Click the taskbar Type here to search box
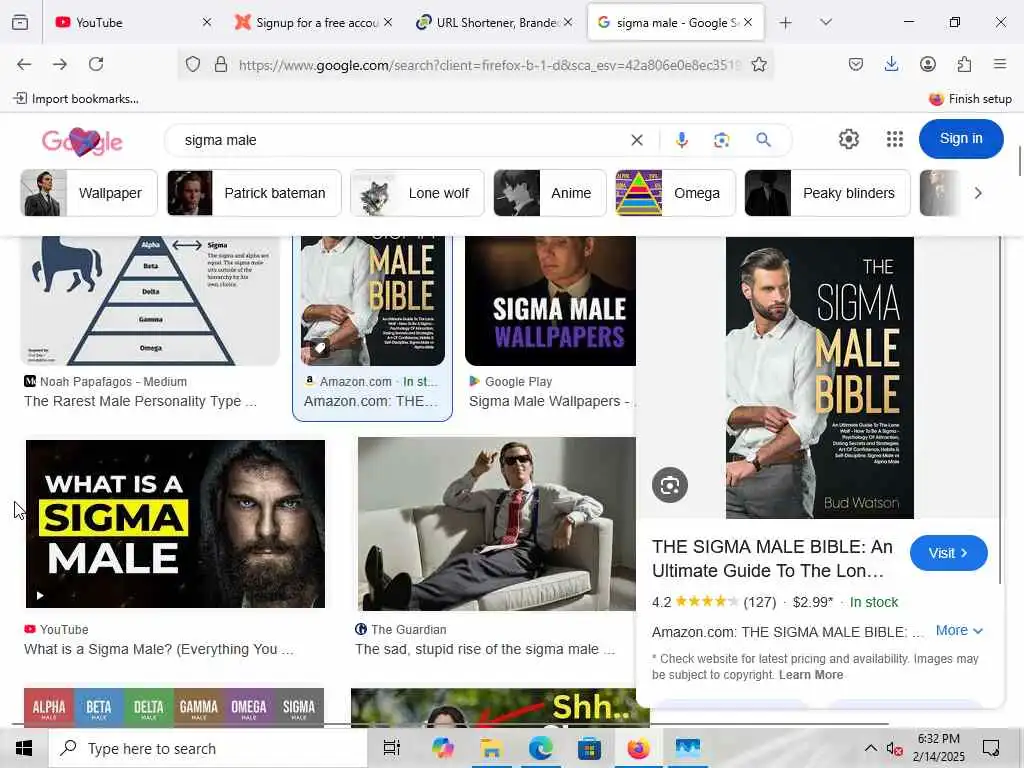The image size is (1024, 768). pyautogui.click(x=208, y=748)
